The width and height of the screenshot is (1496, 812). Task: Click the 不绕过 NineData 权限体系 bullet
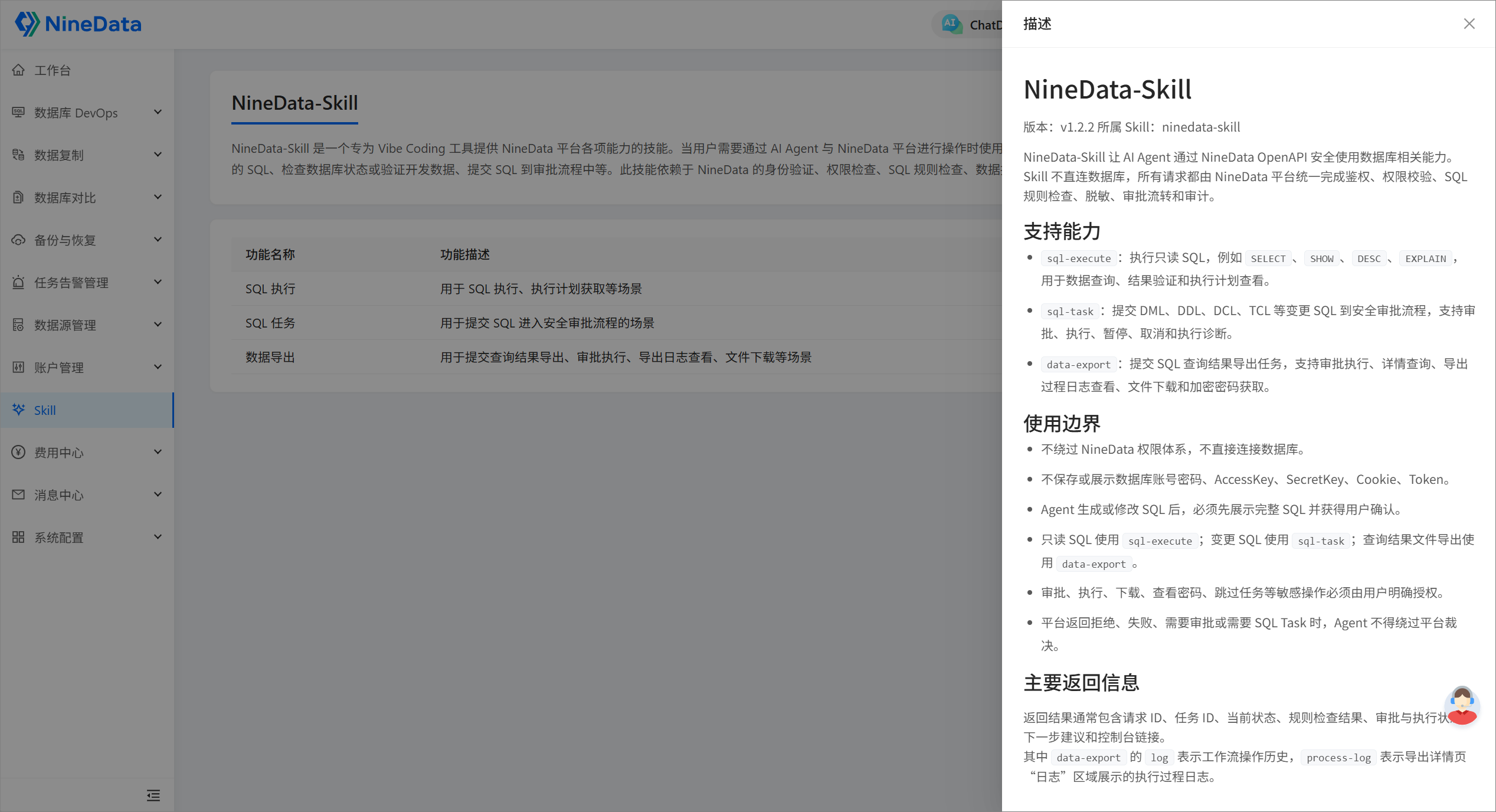coord(1174,449)
